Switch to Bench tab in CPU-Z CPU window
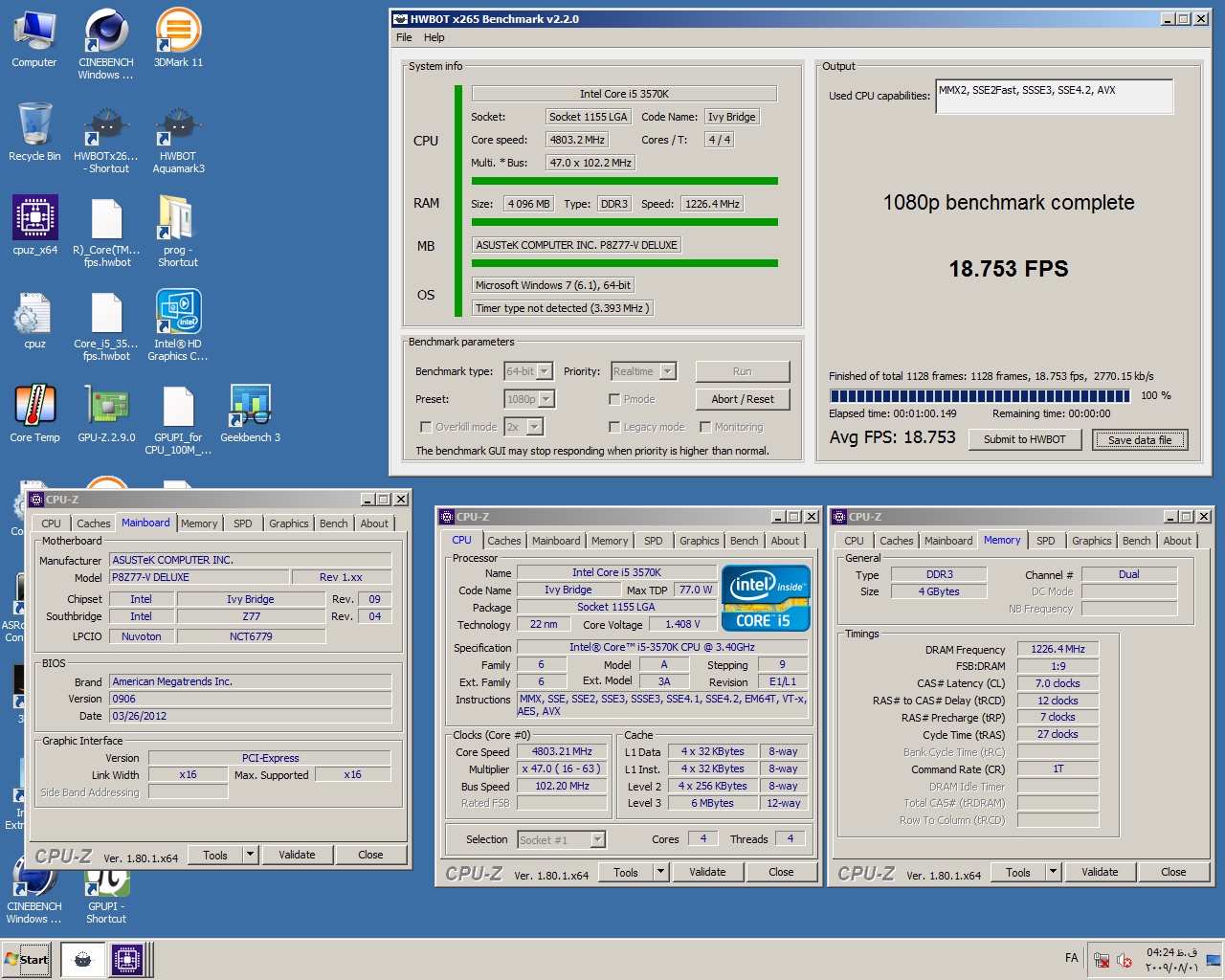Viewport: 1225px width, 980px height. (x=744, y=541)
